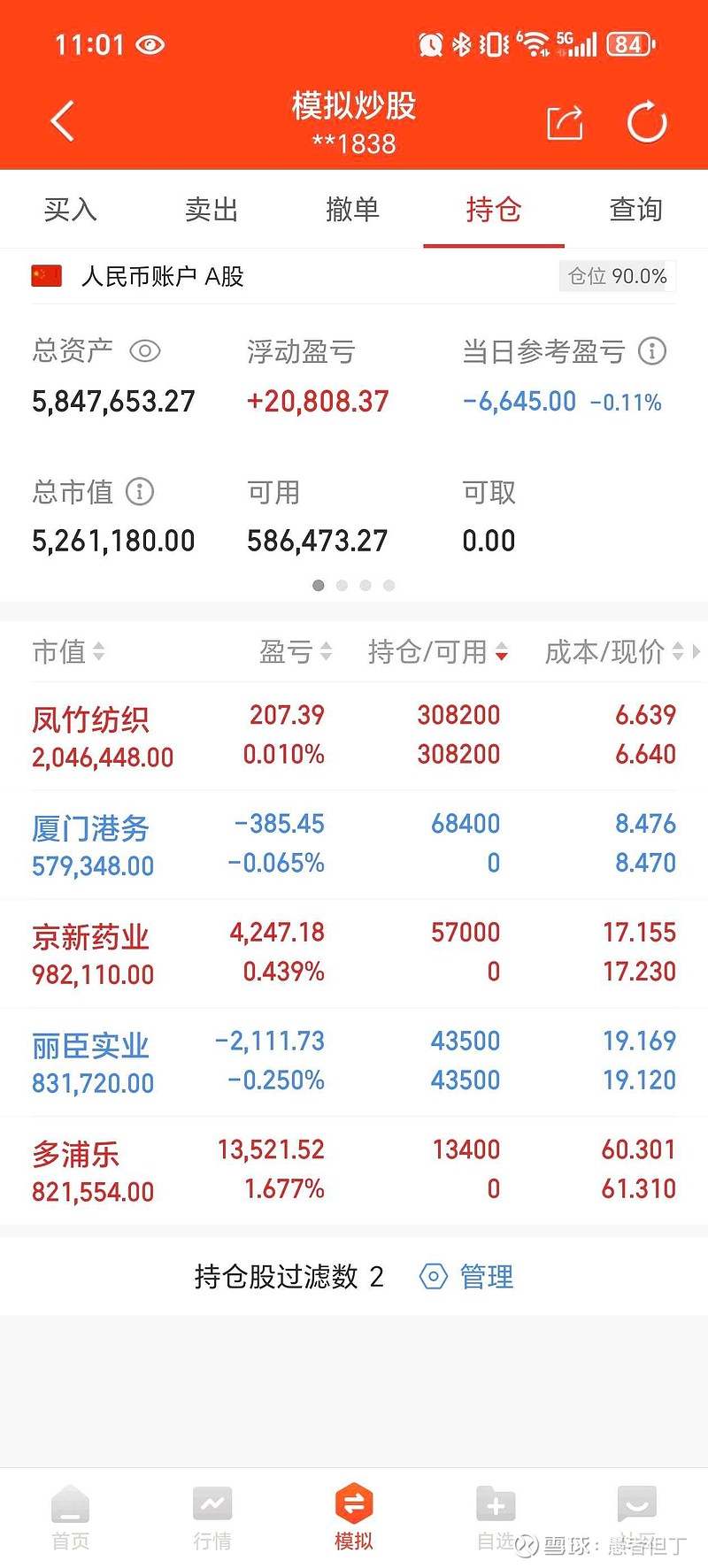Open the 多浦乐 holding row
This screenshot has height=1568, width=708.
(x=354, y=1171)
